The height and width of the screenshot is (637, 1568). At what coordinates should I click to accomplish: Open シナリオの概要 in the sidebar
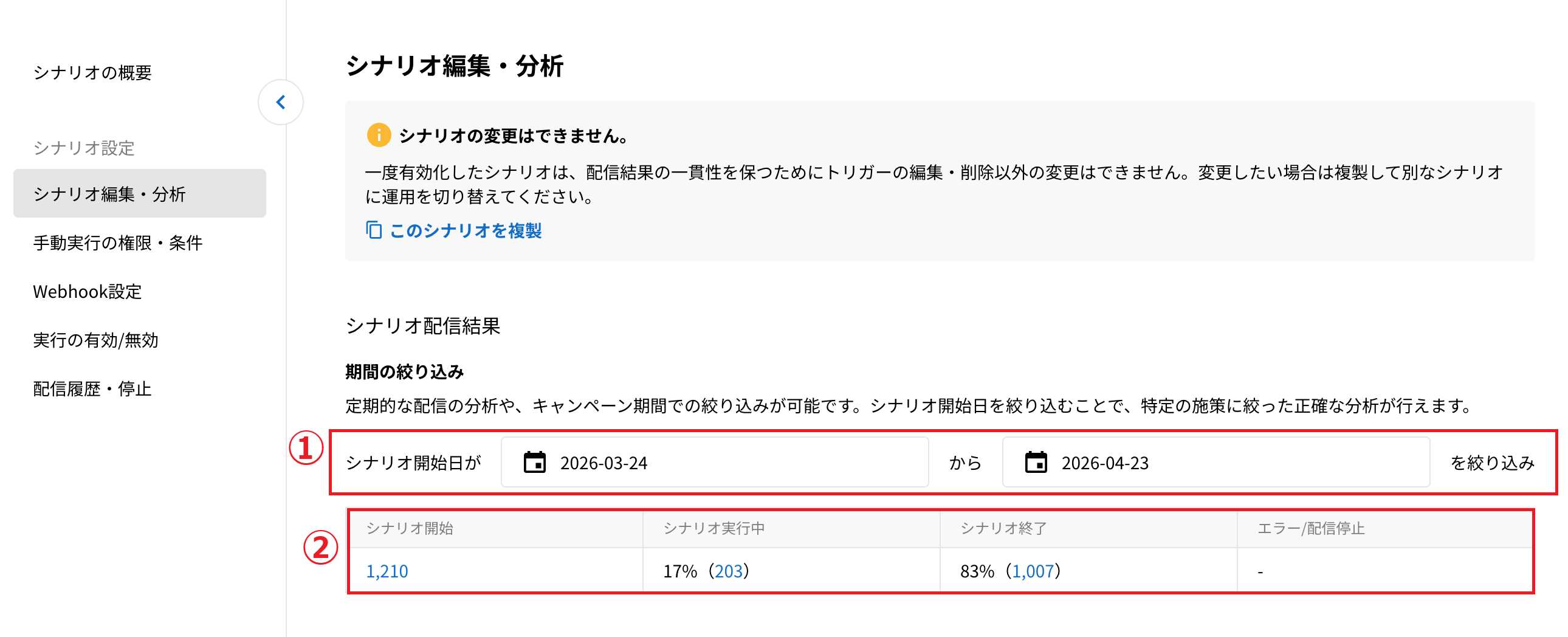tap(92, 72)
